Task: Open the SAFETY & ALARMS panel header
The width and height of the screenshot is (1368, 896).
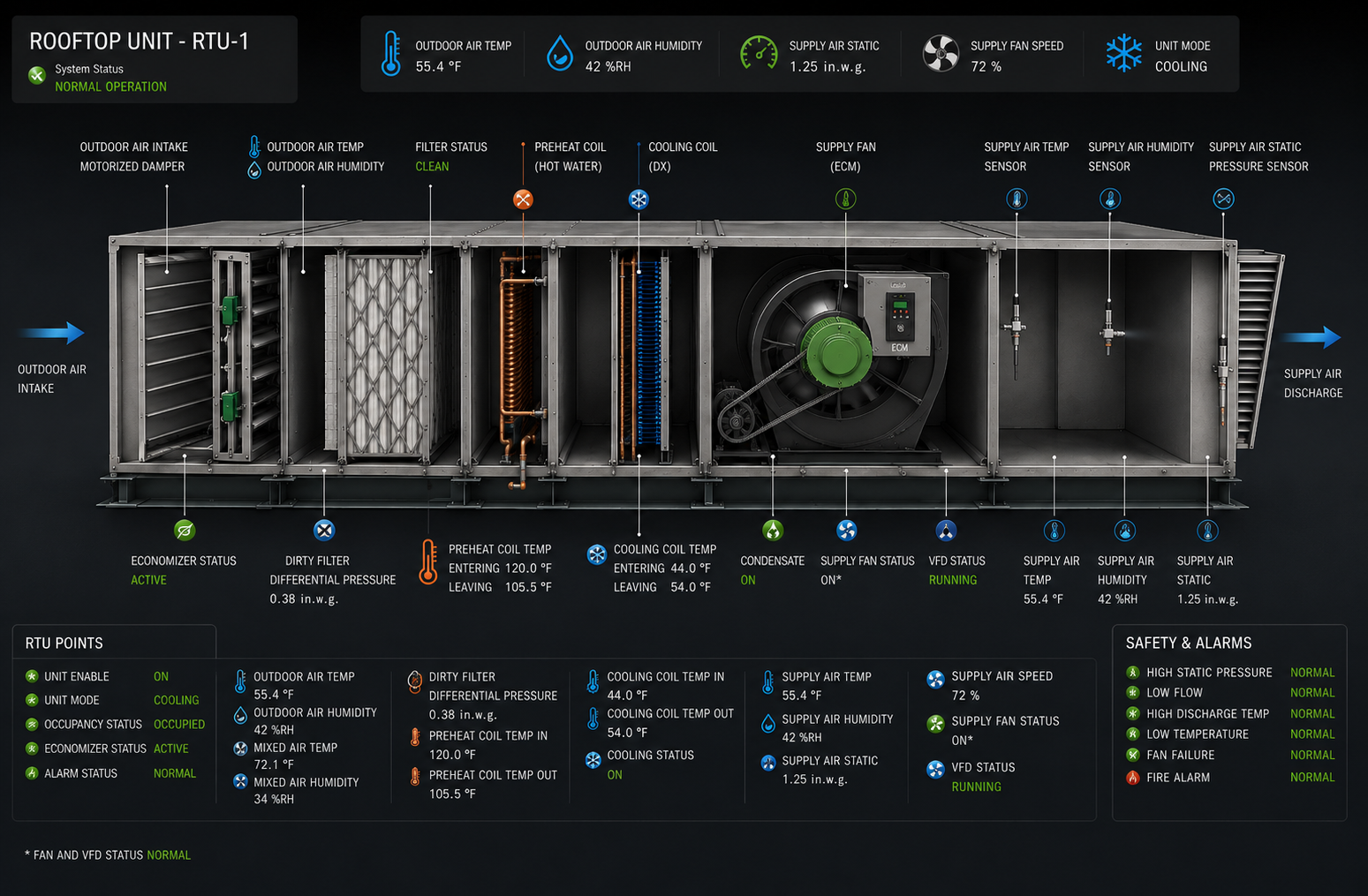Action: pyautogui.click(x=1188, y=643)
